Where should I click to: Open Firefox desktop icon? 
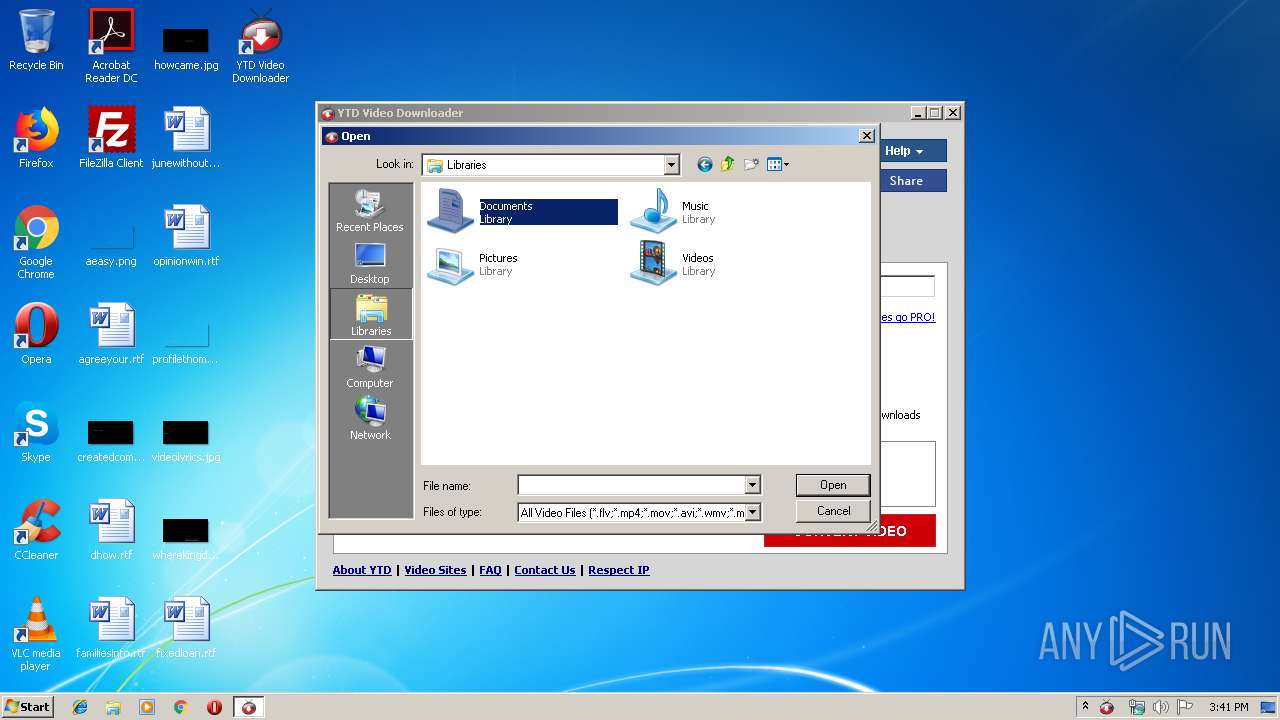click(x=36, y=138)
